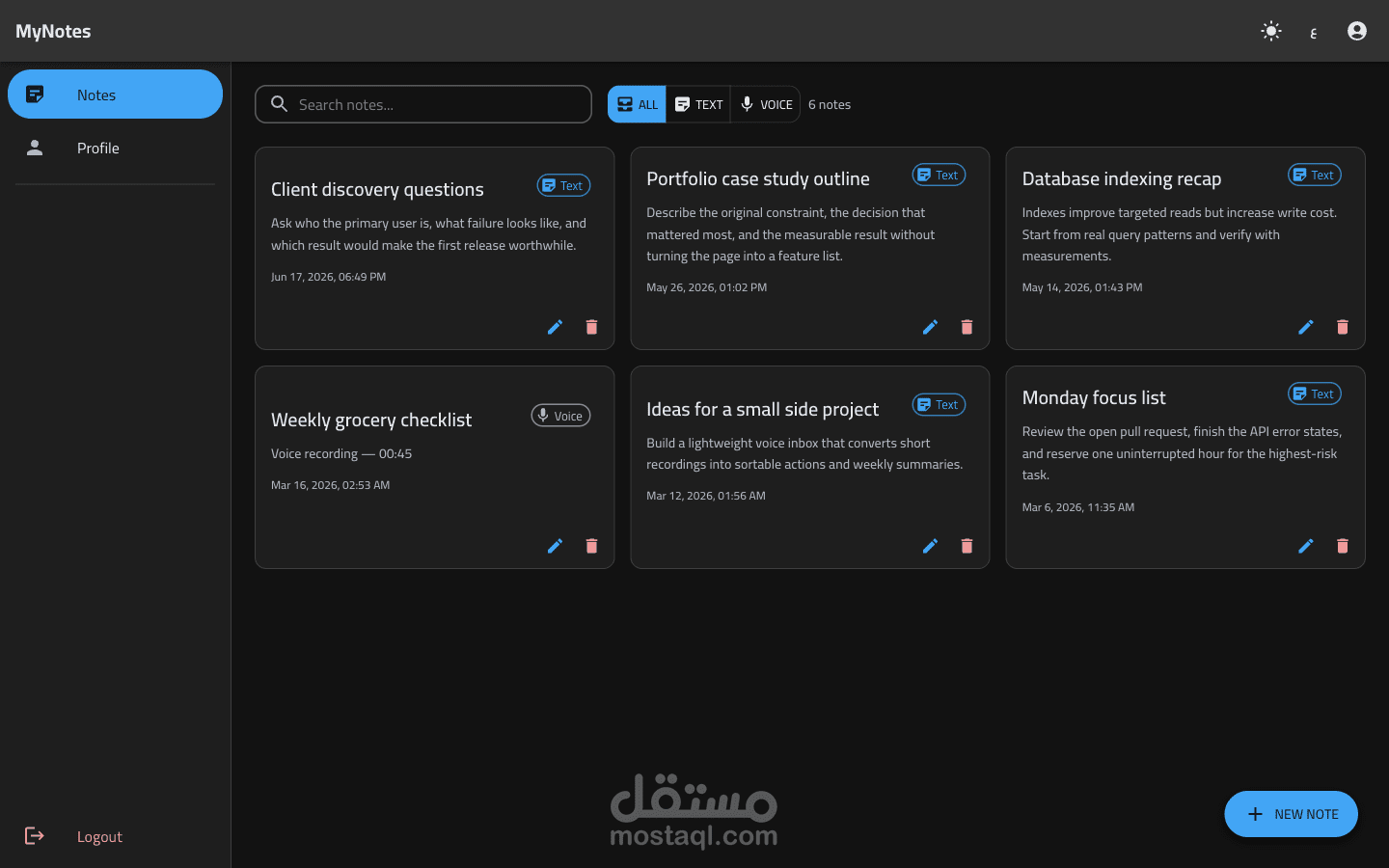Click Logout at the sidebar bottom
Screen dimensions: 1389x868
[115, 836]
